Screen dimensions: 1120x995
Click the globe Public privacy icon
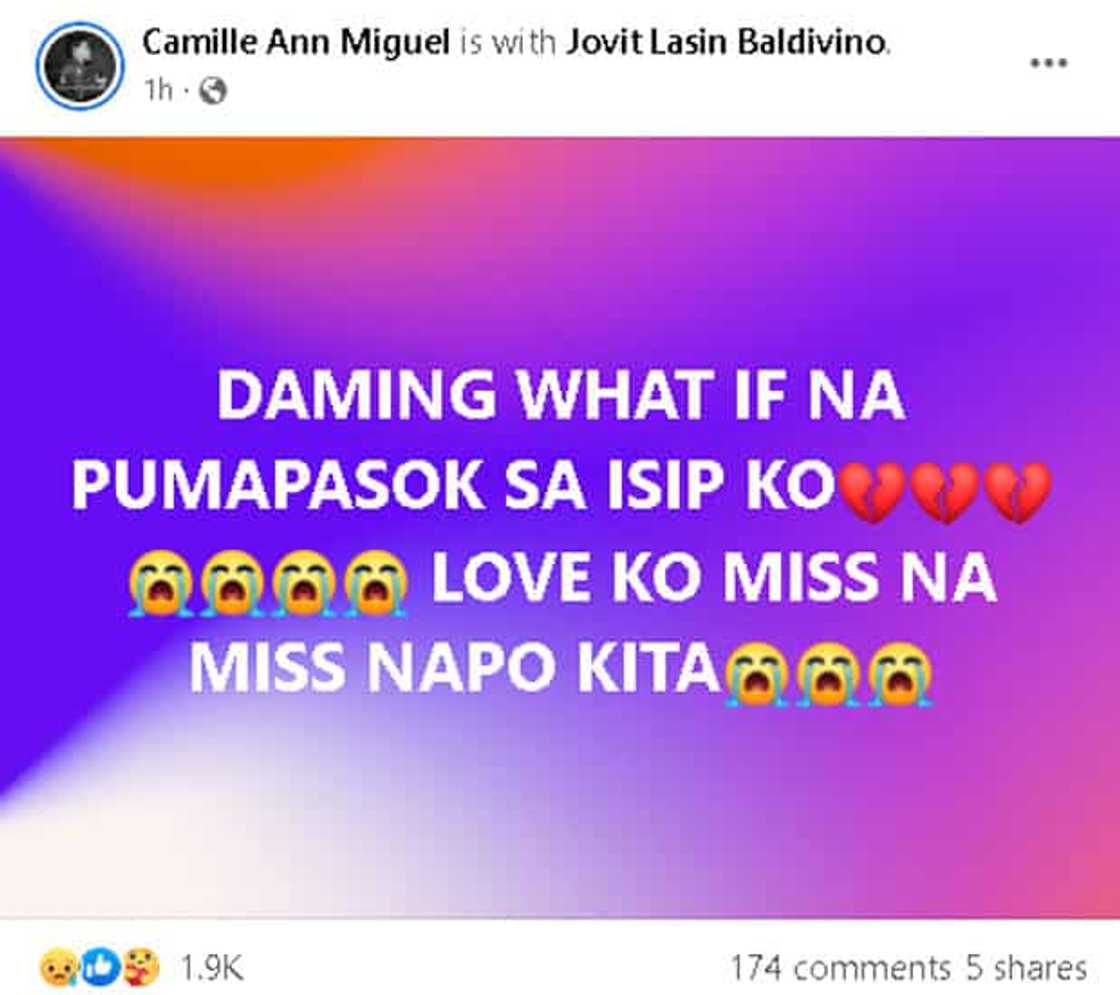[x=213, y=91]
